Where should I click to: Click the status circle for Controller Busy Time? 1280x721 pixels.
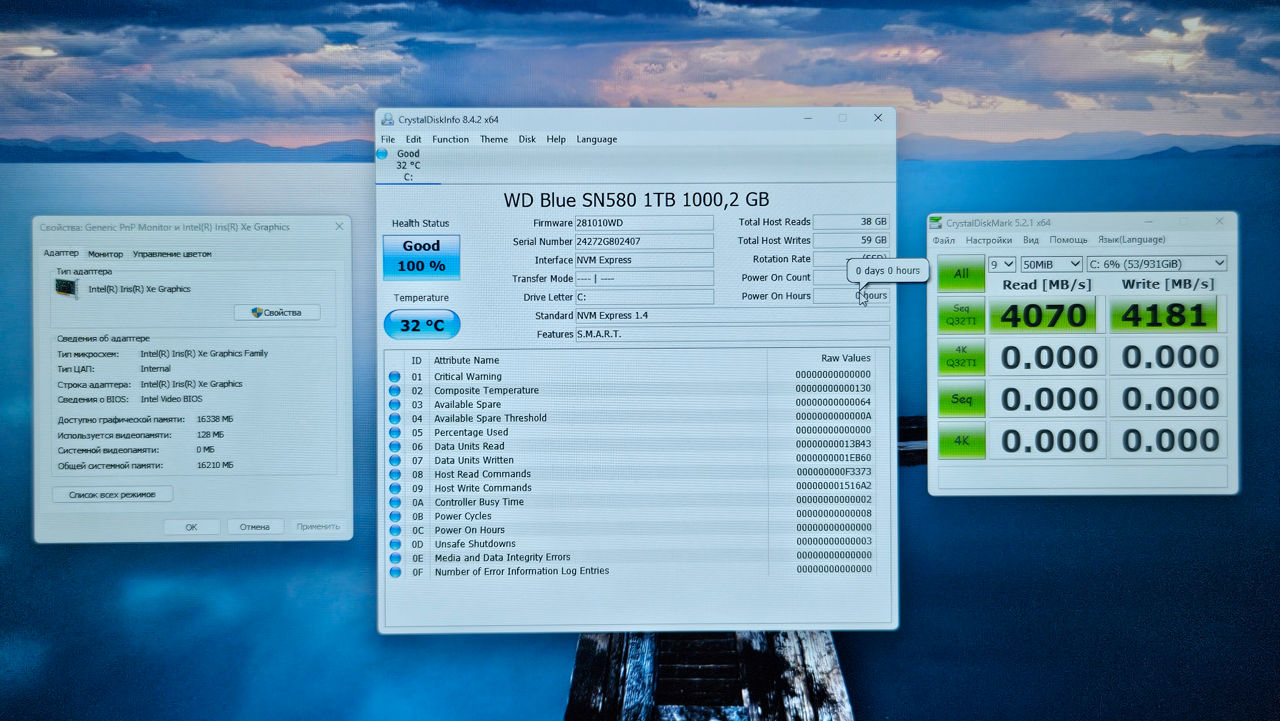click(x=394, y=501)
